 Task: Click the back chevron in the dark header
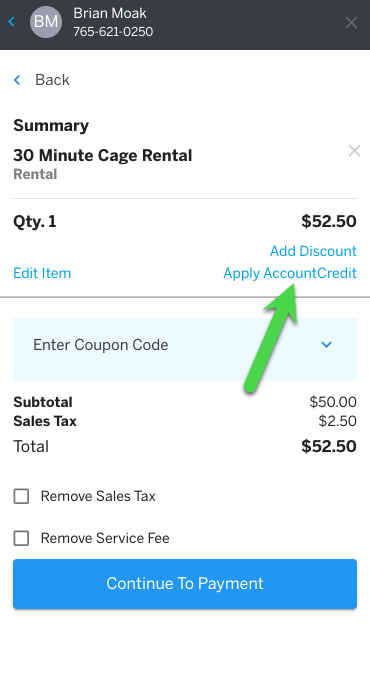12,21
